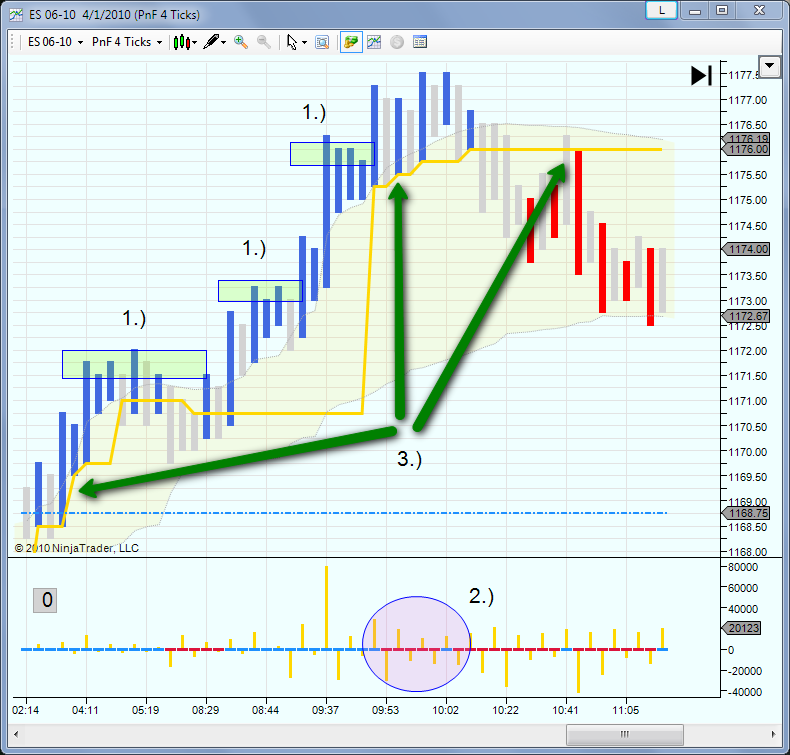Screen dimensions: 790x755
Task: Click the chart window icon in title bar
Action: (16, 15)
